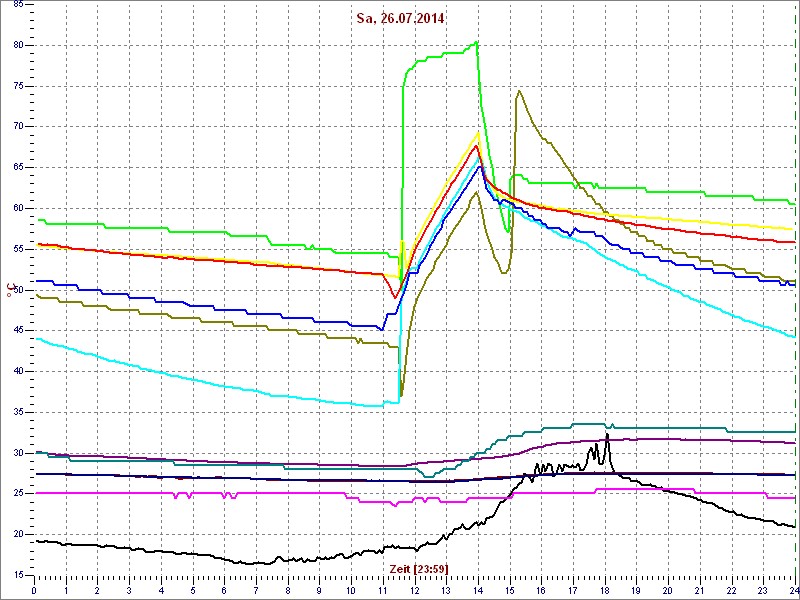Click hour 23 on the time axis
The width and height of the screenshot is (800, 600).
click(x=763, y=591)
